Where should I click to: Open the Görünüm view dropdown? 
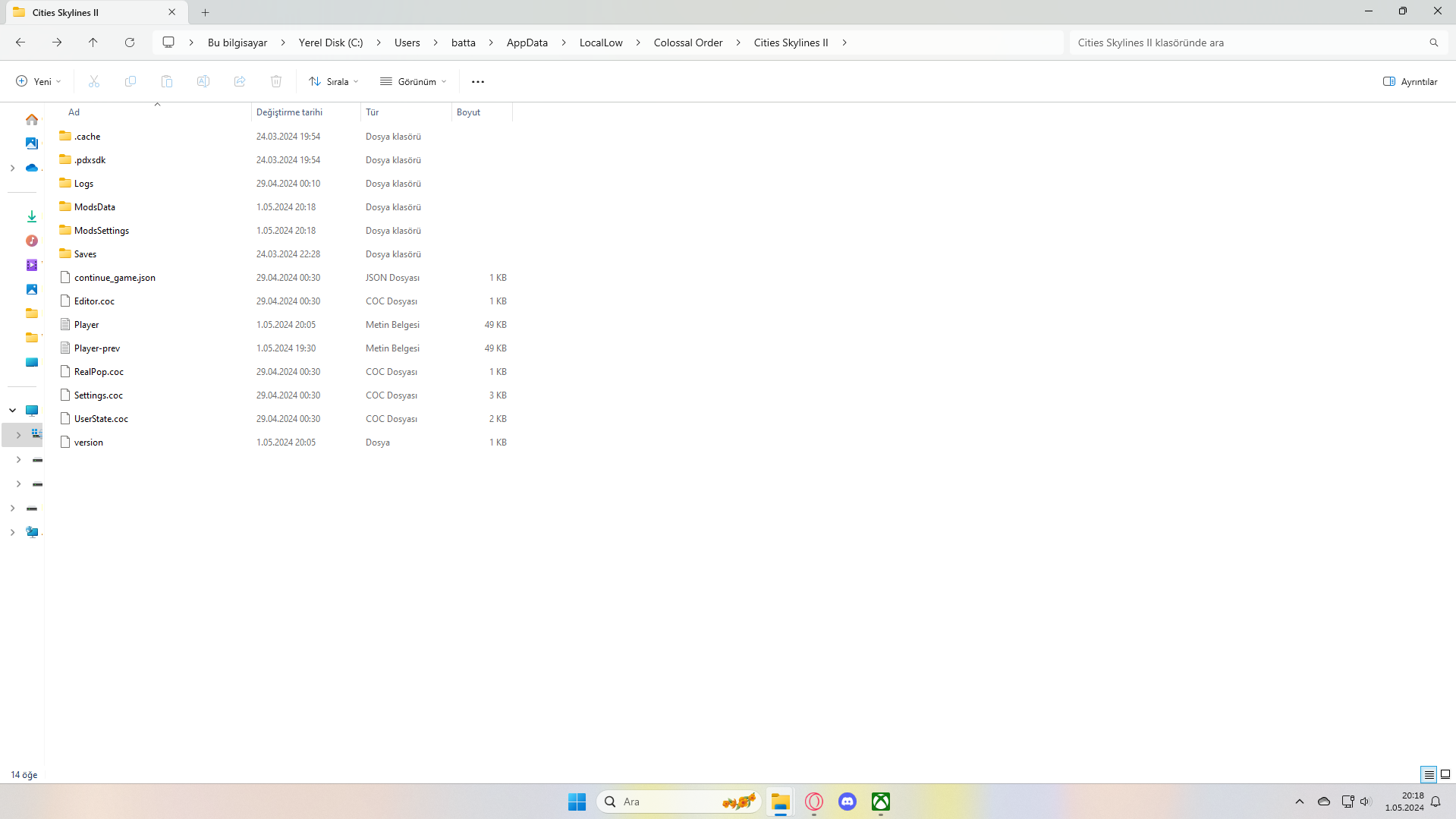(414, 81)
